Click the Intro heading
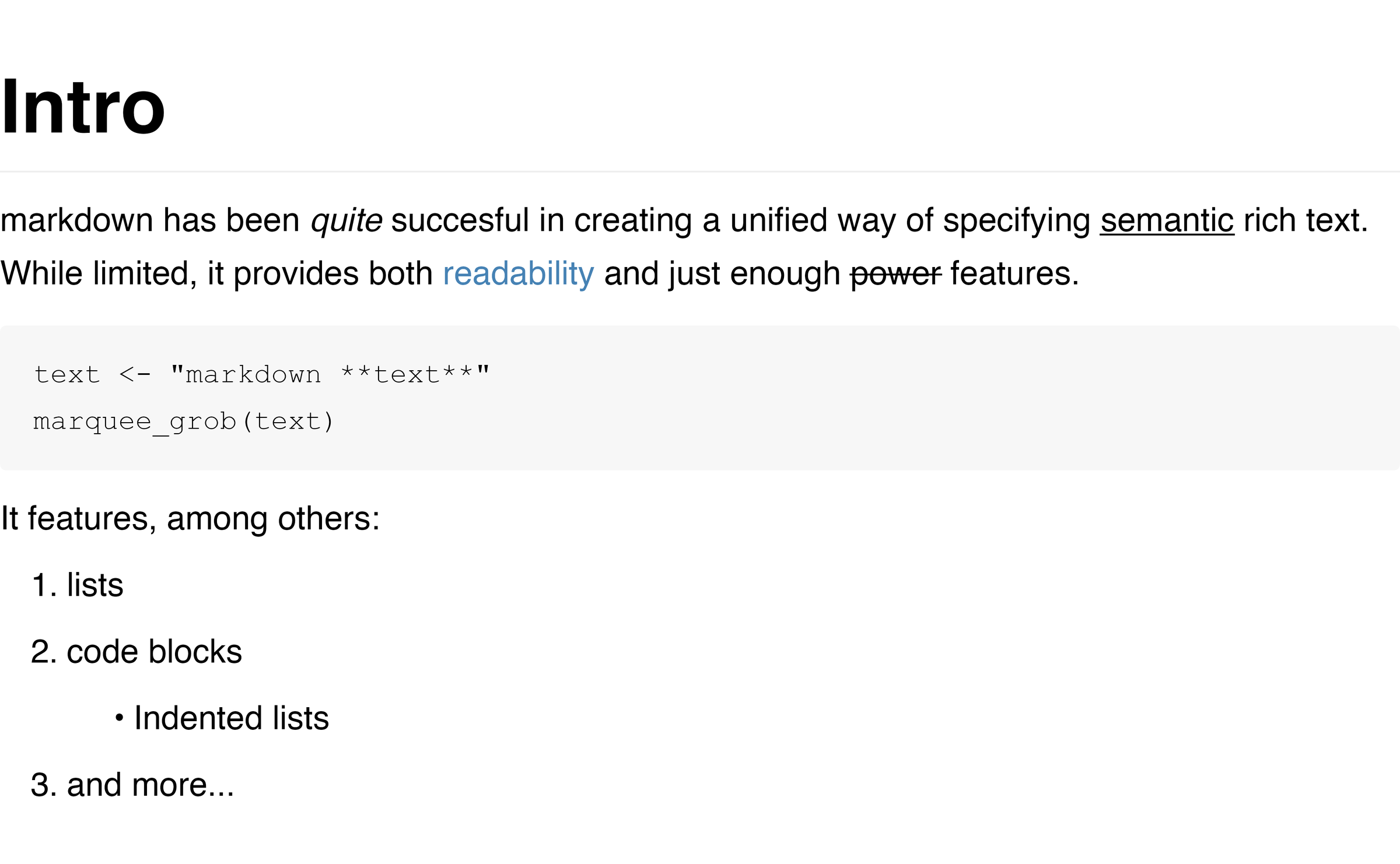Image resolution: width=1400 pixels, height=864 pixels. (x=83, y=108)
